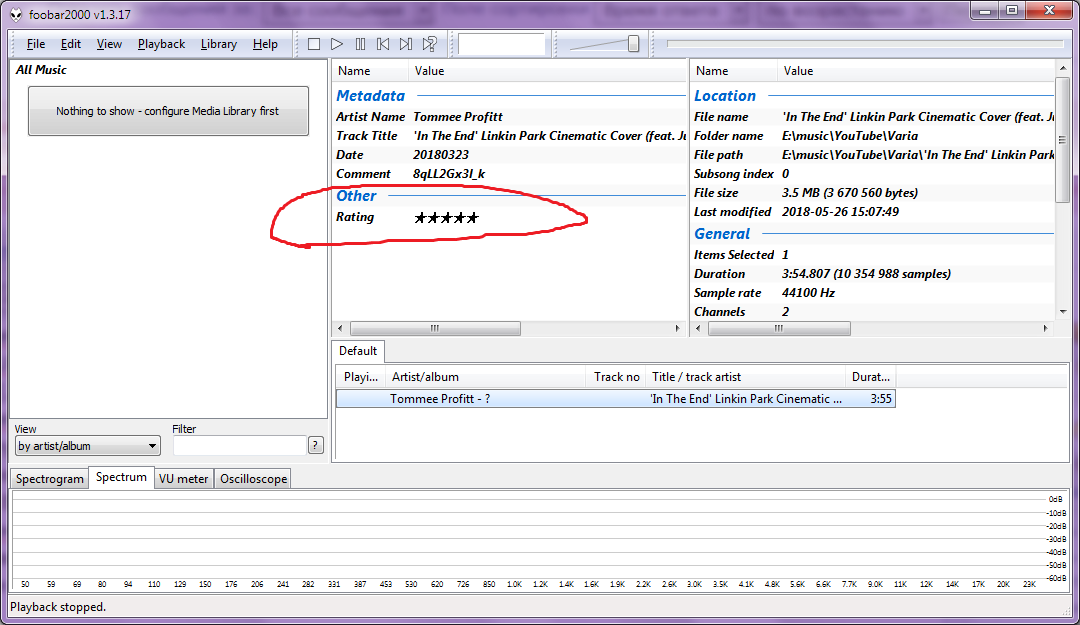Click the scroll-down arrow in right properties panel
Image resolution: width=1080 pixels, height=625 pixels.
(1063, 311)
